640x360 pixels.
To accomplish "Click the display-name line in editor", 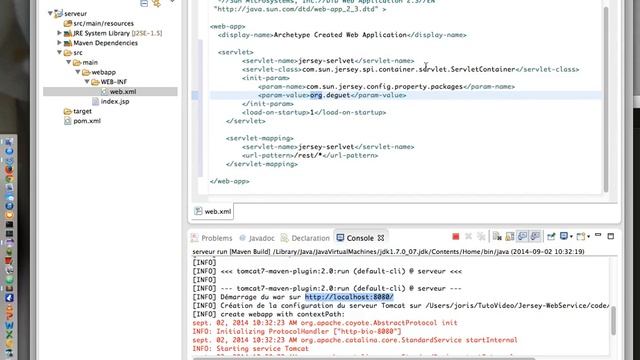I will tap(342, 35).
